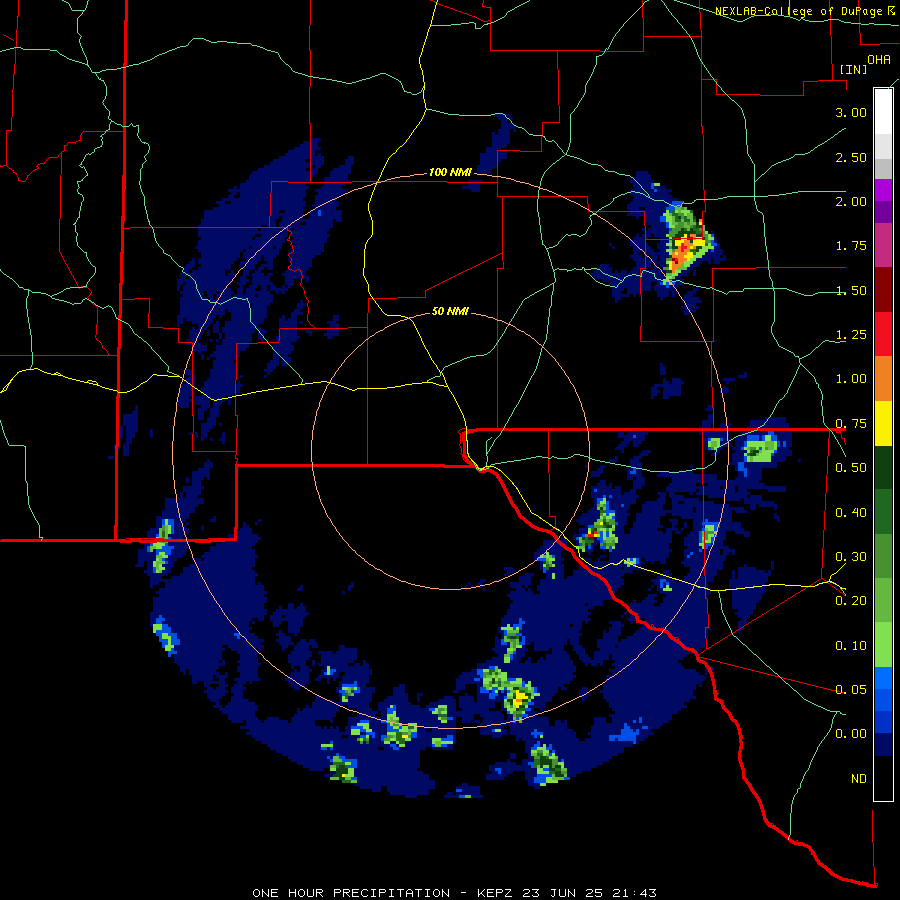The height and width of the screenshot is (900, 900).
Task: Select the 2.00 legend value
Action: tap(851, 201)
